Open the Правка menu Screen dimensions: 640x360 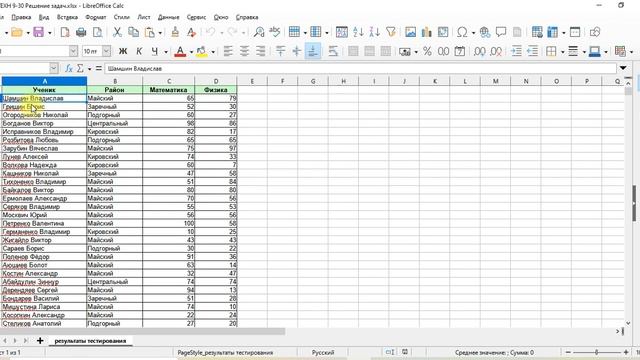pyautogui.click(x=21, y=17)
